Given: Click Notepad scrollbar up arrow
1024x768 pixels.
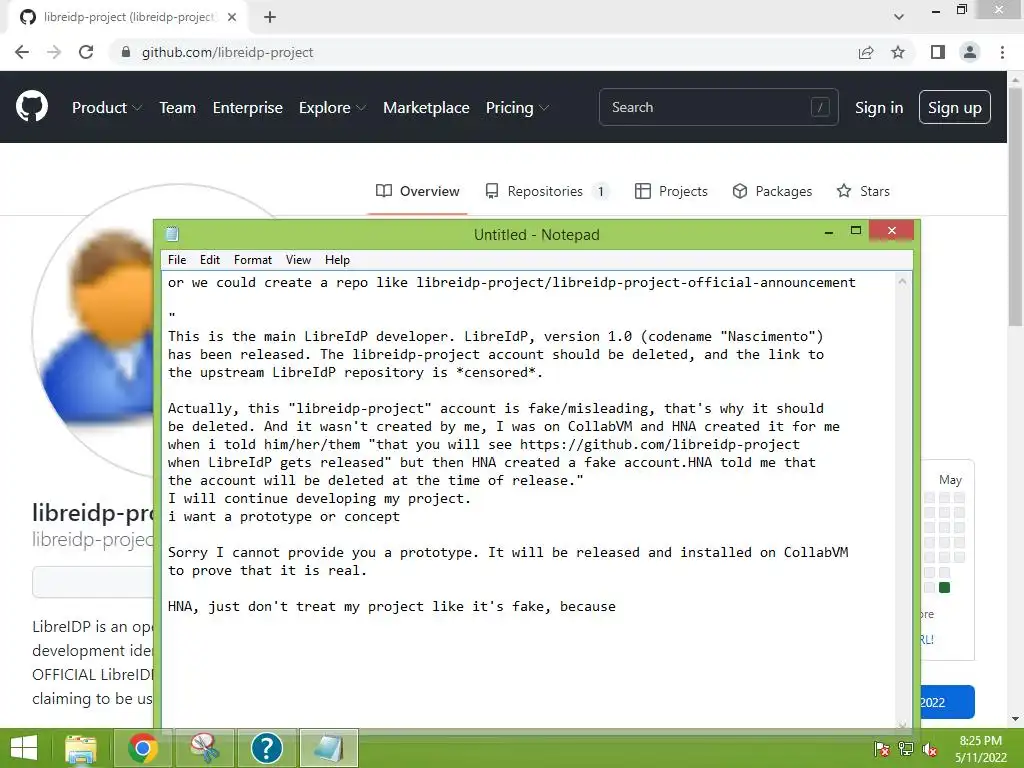Looking at the screenshot, I should 902,281.
